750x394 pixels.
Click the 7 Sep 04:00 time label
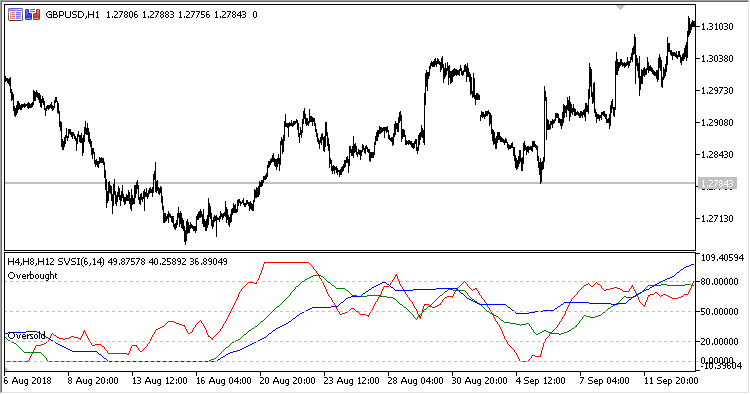tap(605, 381)
